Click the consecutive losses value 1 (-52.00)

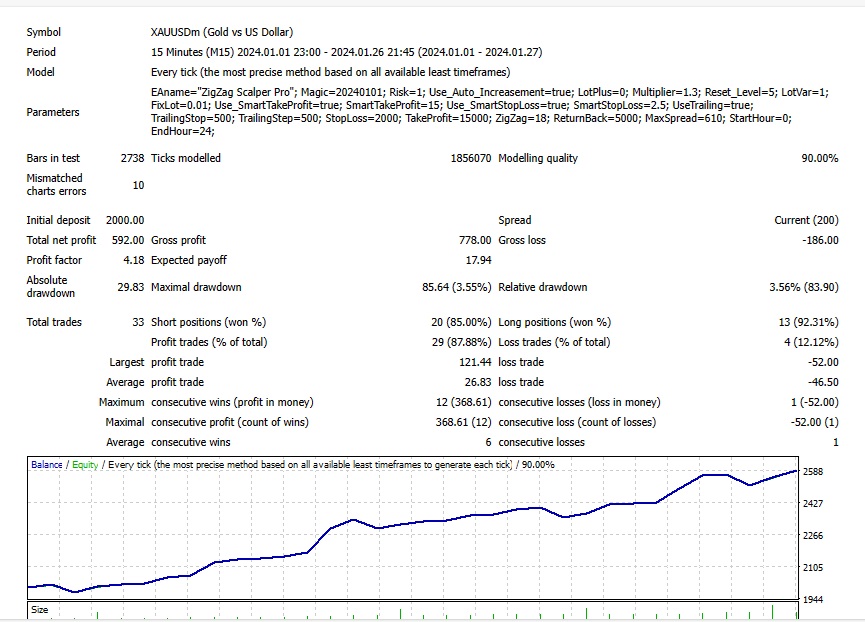coord(814,403)
